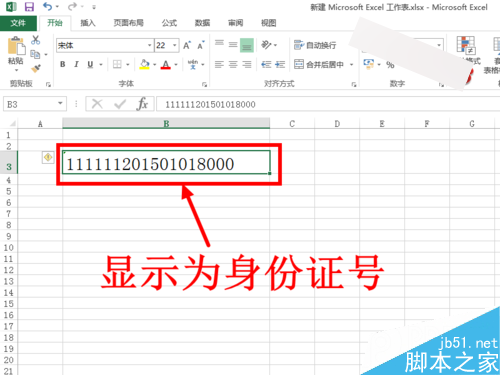Viewport: 500px width, 375px height.
Task: Switch to the 审阅 Review tab
Action: point(235,23)
